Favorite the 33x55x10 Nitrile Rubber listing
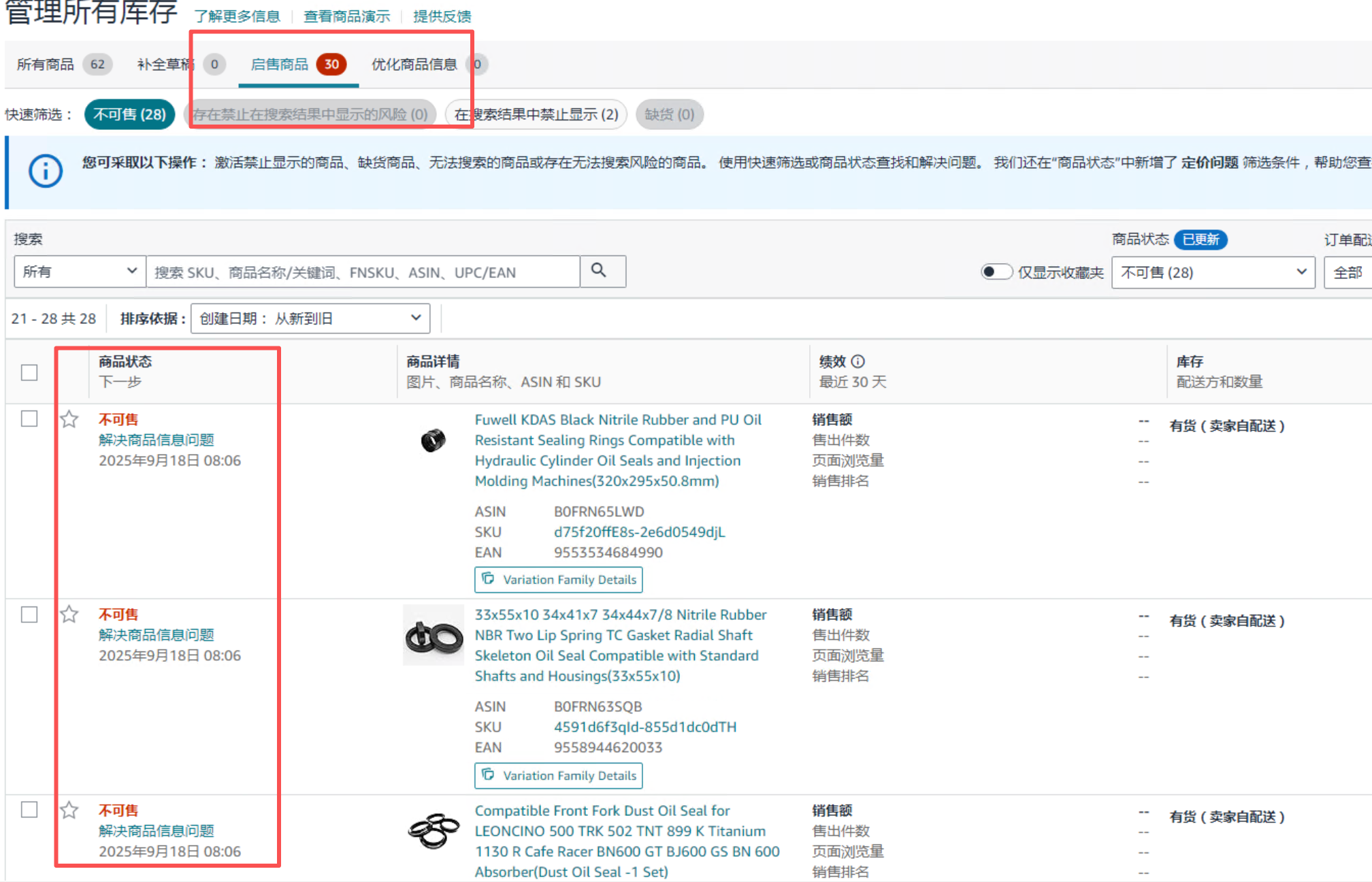The height and width of the screenshot is (882, 1372). [69, 615]
